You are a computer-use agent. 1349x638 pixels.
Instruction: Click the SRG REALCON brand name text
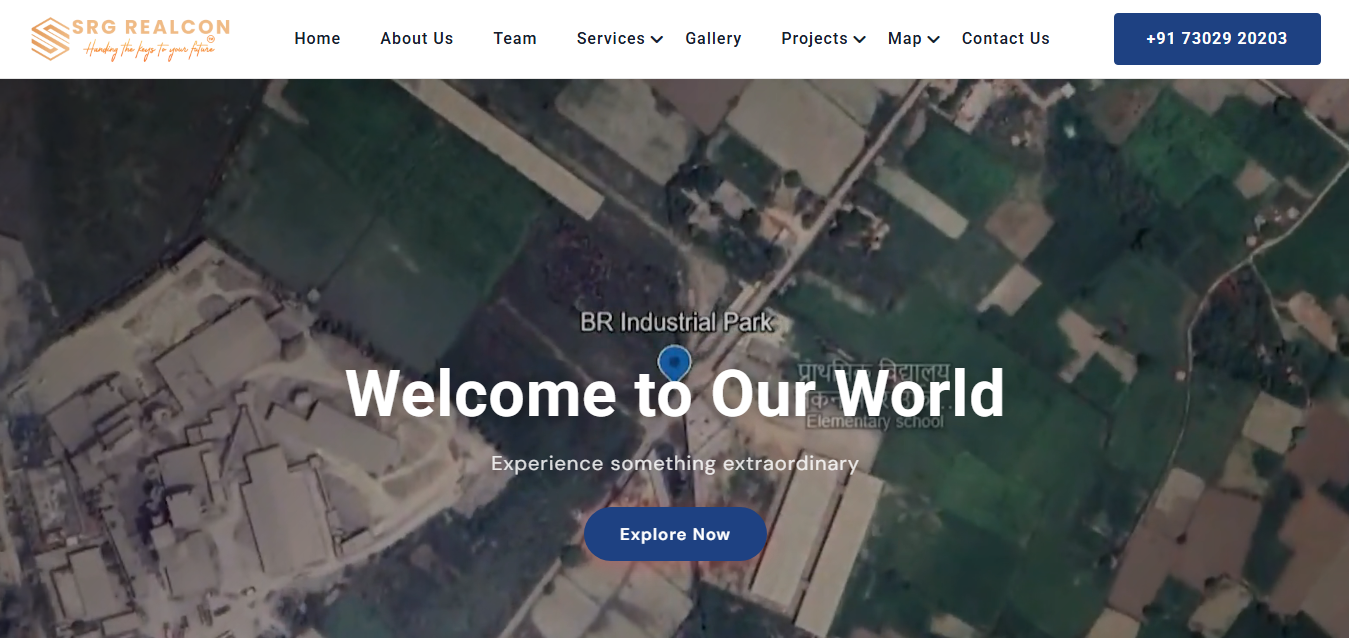click(151, 27)
